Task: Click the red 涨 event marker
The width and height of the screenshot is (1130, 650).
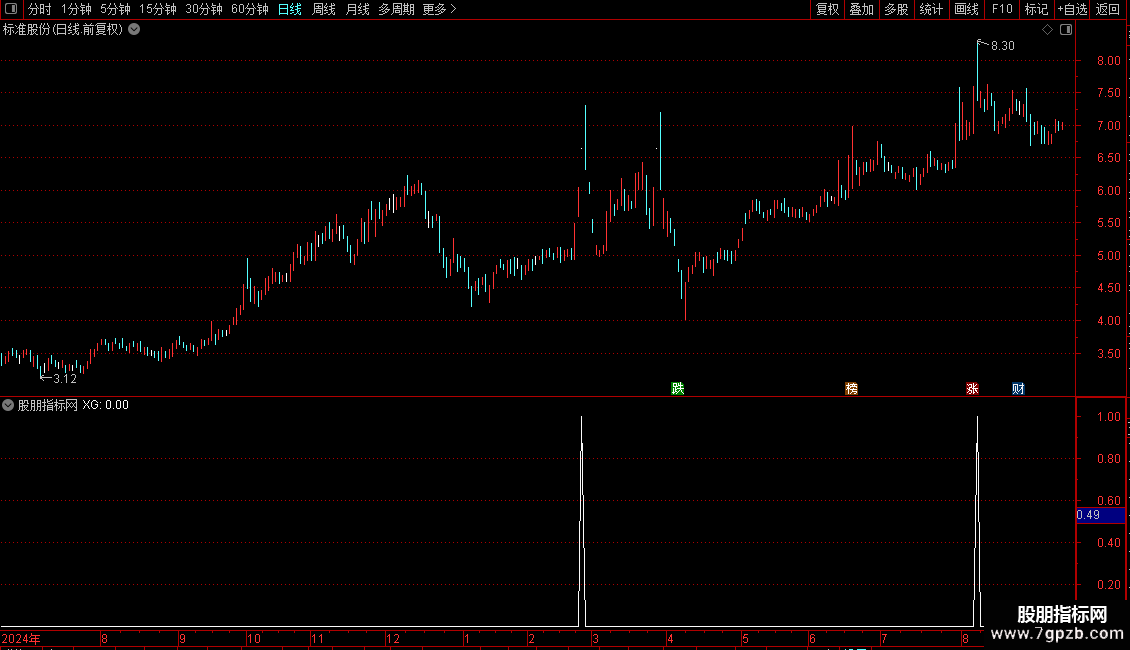Action: coord(972,388)
